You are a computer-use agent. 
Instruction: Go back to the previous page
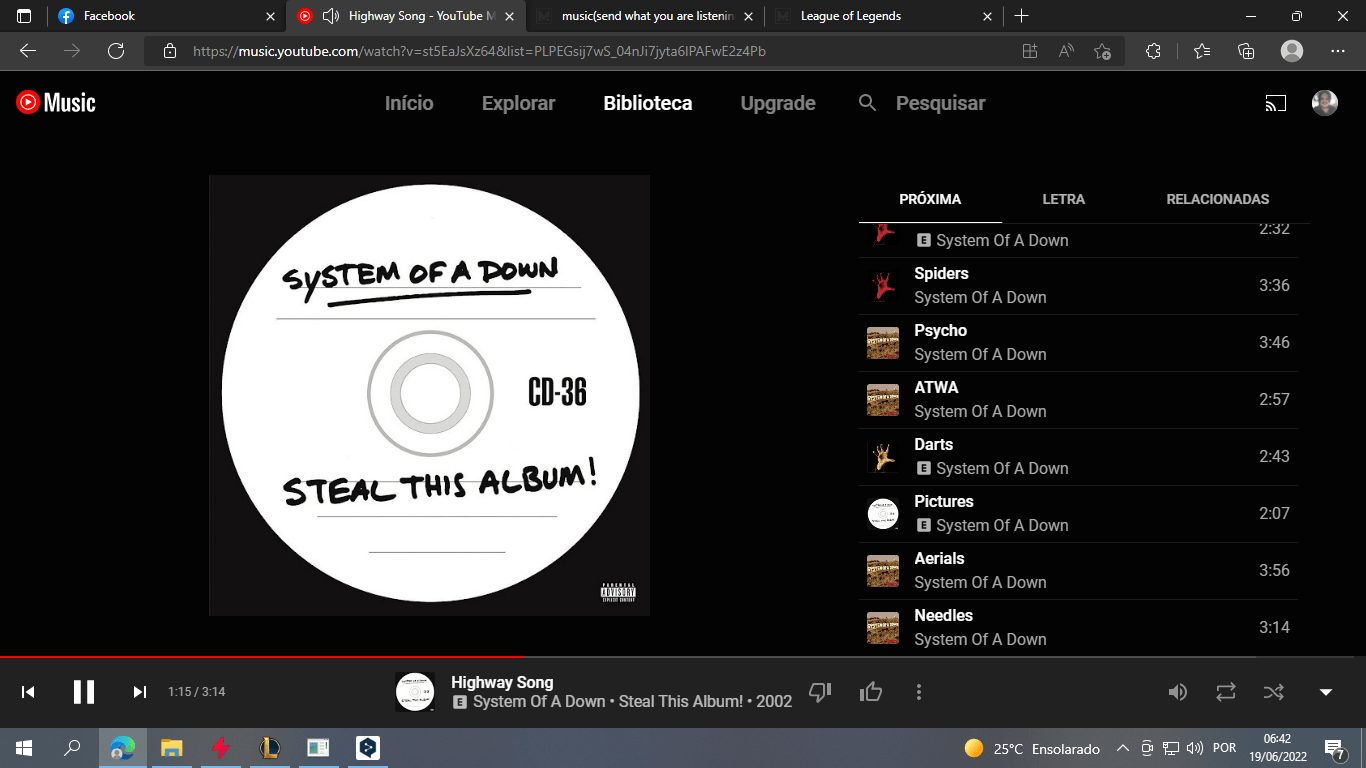28,51
